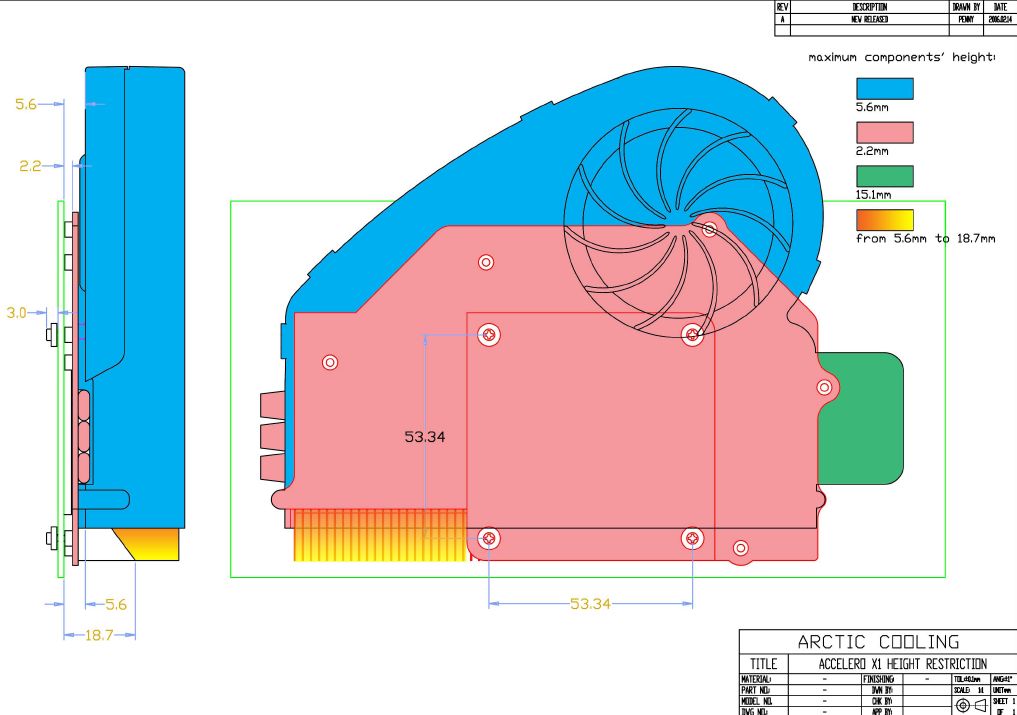Screen dimensions: 1017x715
Task: Click the ARCTIC COOLING title block header
Action: point(877,642)
